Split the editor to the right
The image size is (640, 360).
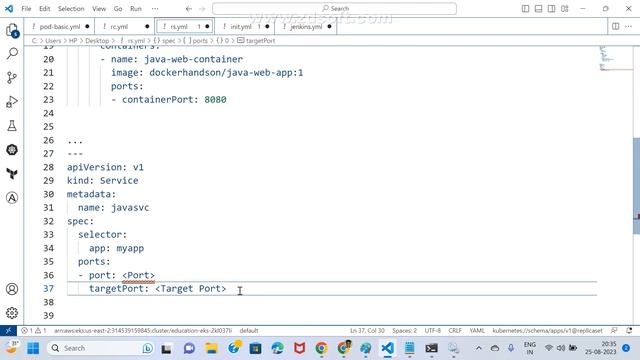[x=616, y=27]
